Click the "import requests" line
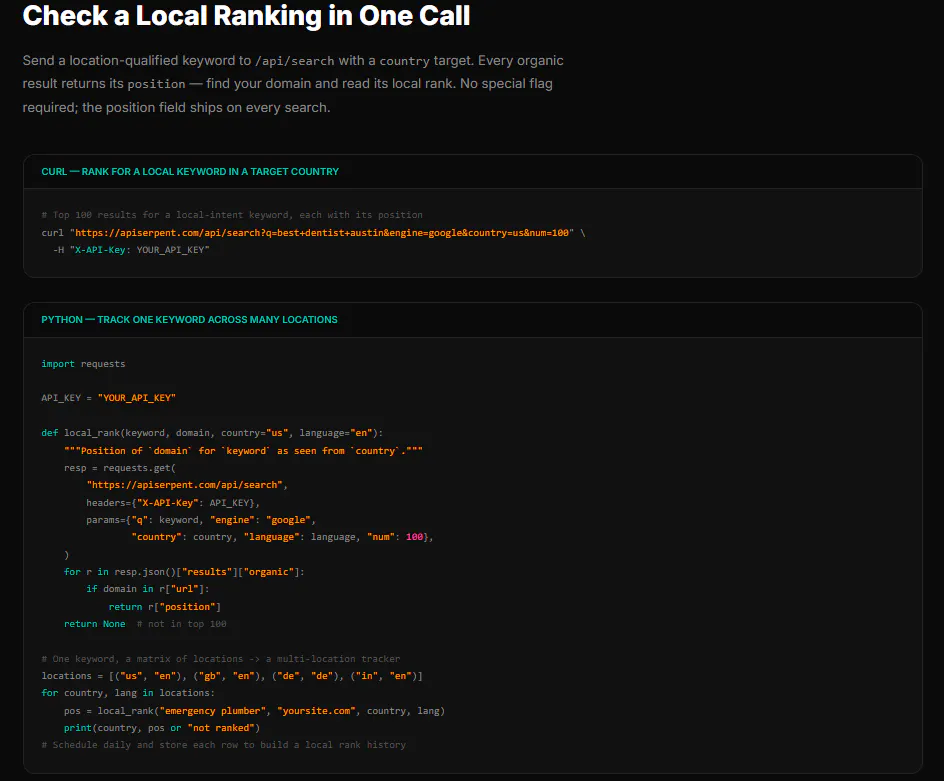Image resolution: width=944 pixels, height=781 pixels. tap(83, 364)
